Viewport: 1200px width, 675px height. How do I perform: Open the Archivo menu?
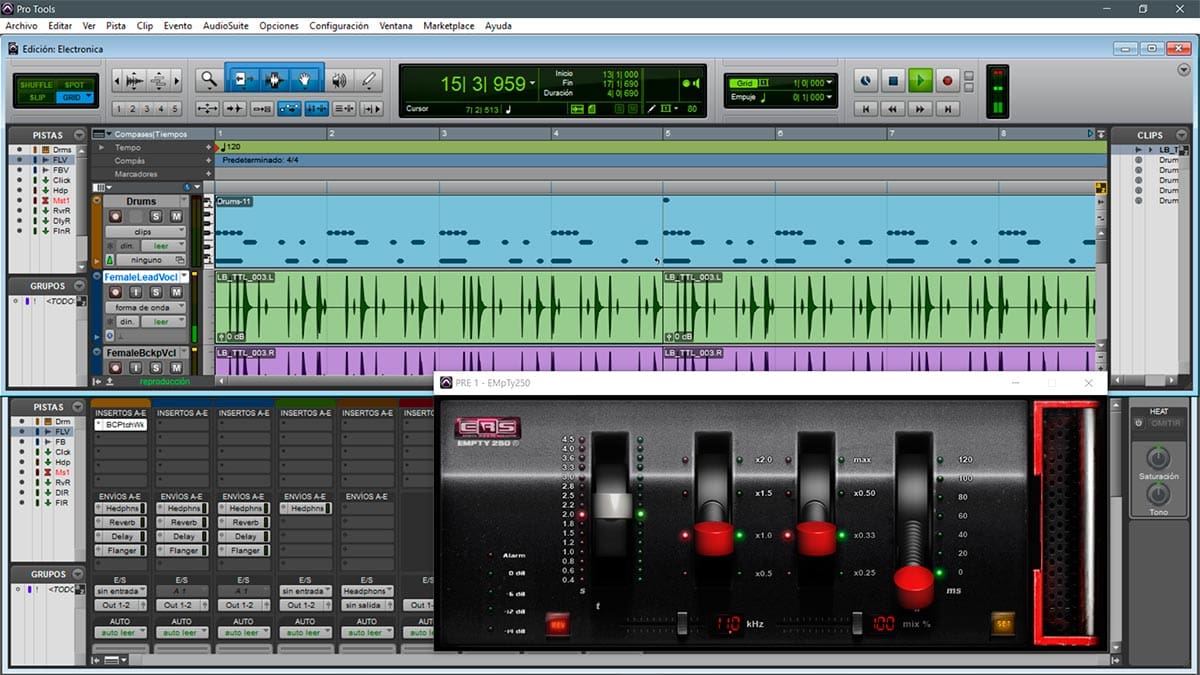pyautogui.click(x=21, y=25)
